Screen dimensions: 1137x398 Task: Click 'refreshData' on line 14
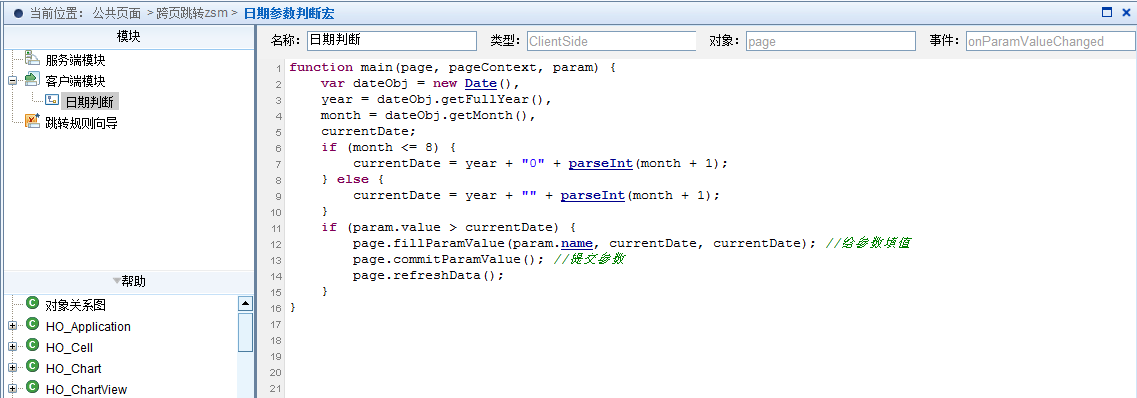point(437,275)
